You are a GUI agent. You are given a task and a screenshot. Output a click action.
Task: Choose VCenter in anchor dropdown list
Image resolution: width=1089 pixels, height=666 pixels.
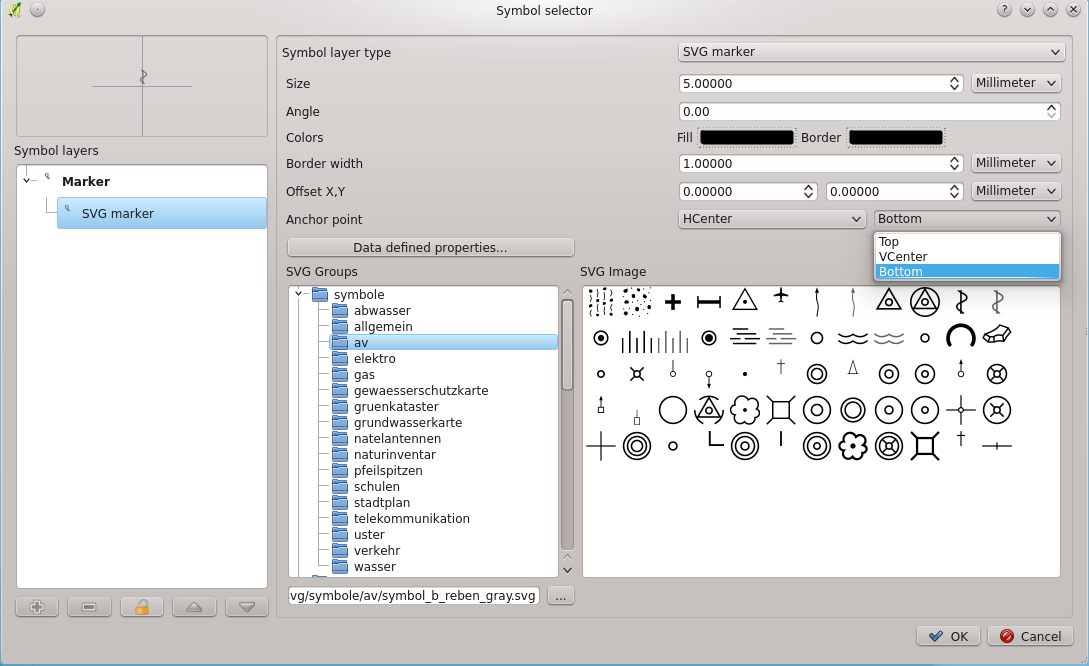(x=967, y=256)
